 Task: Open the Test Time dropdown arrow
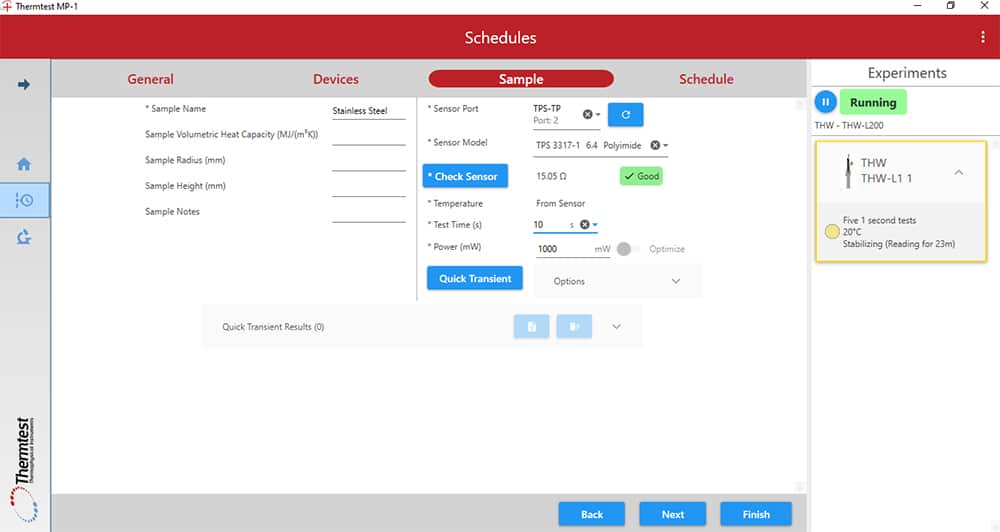(595, 225)
